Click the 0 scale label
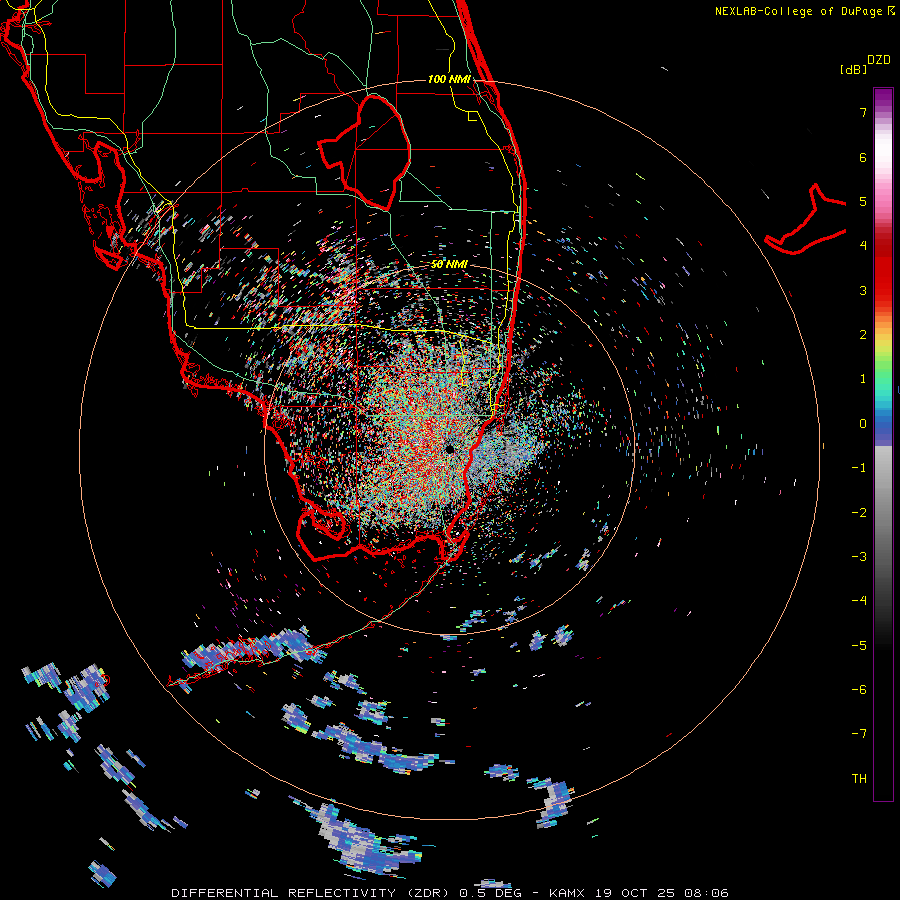900x900 pixels. tap(863, 424)
